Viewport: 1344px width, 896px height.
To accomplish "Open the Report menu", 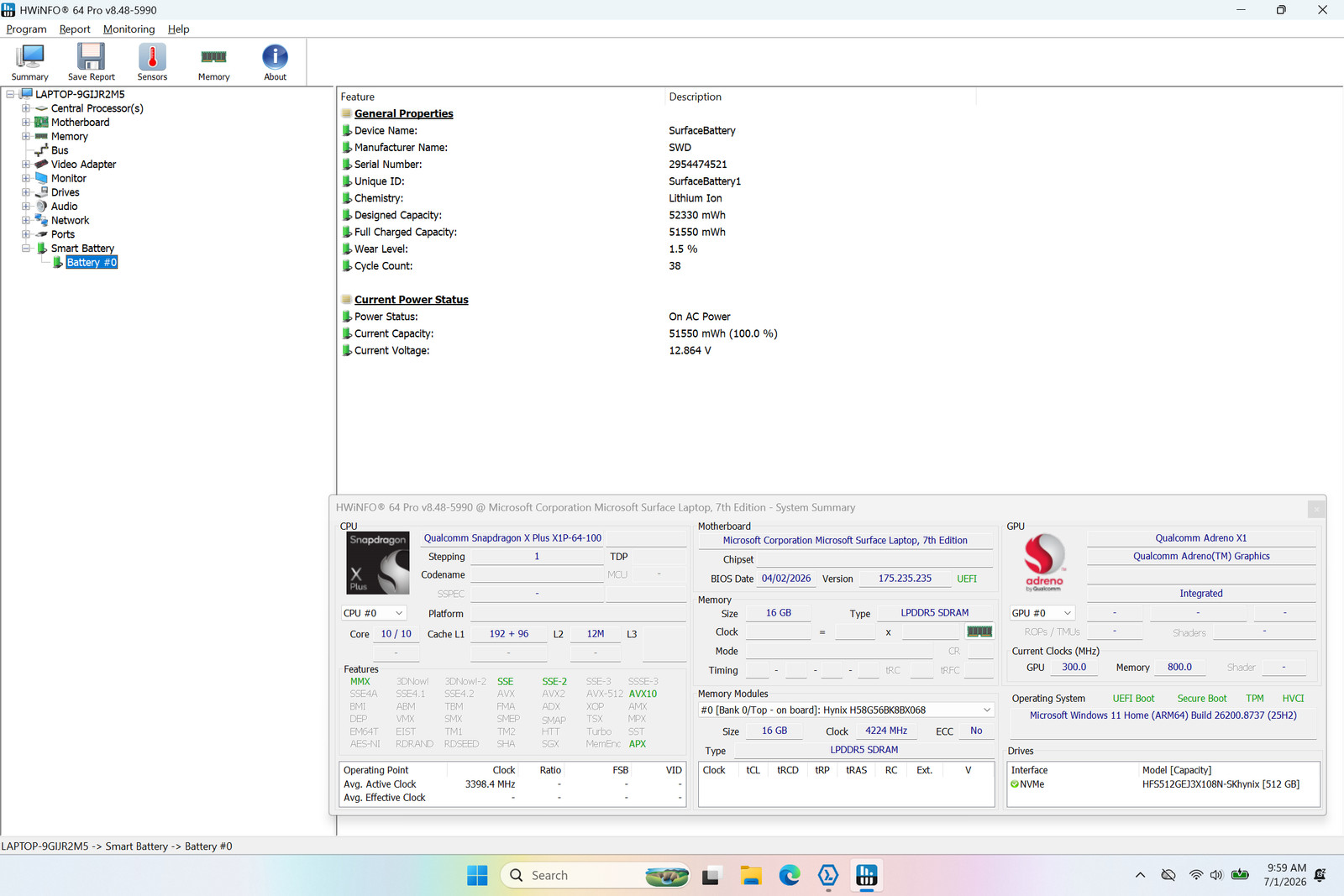I will pos(75,29).
